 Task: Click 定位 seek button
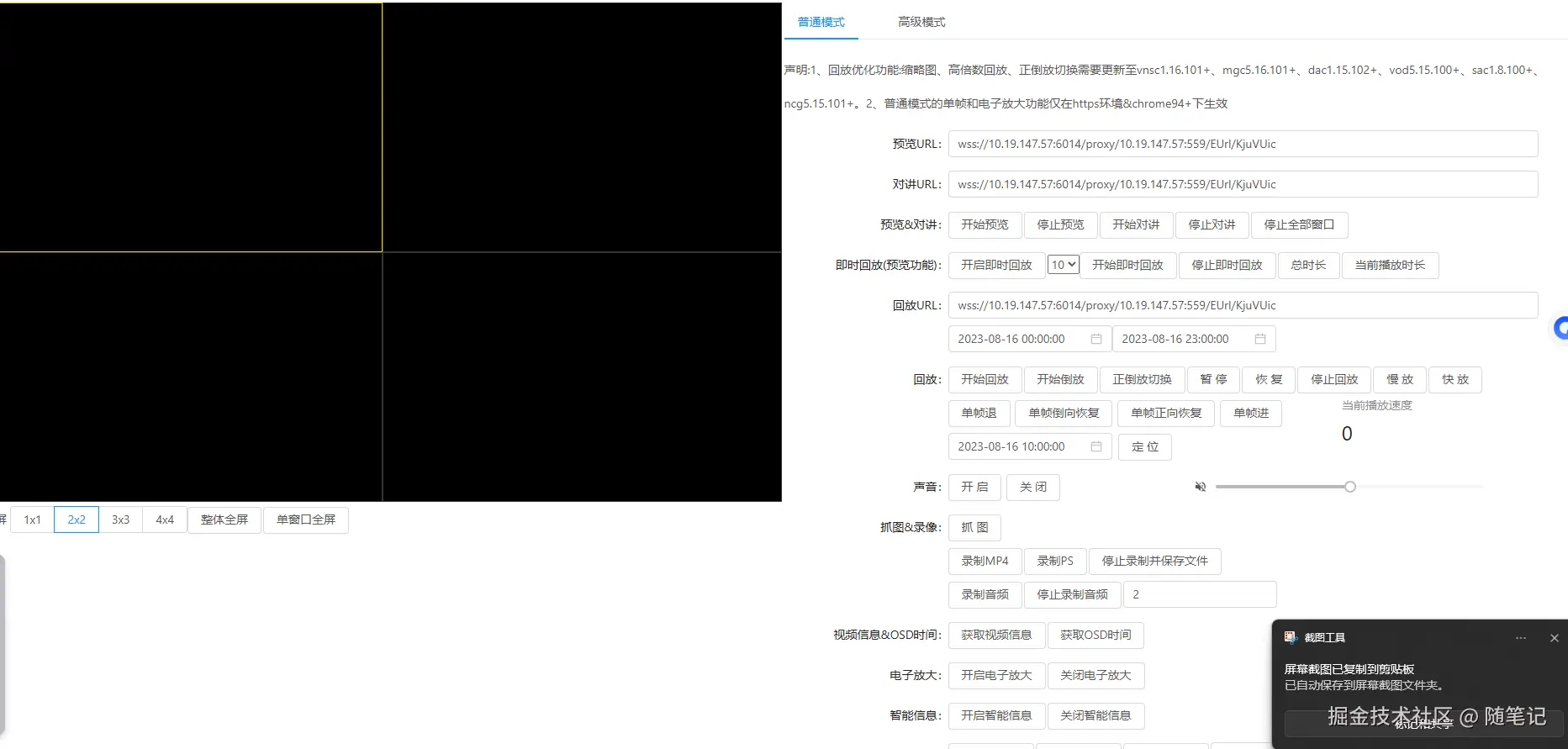1145,446
